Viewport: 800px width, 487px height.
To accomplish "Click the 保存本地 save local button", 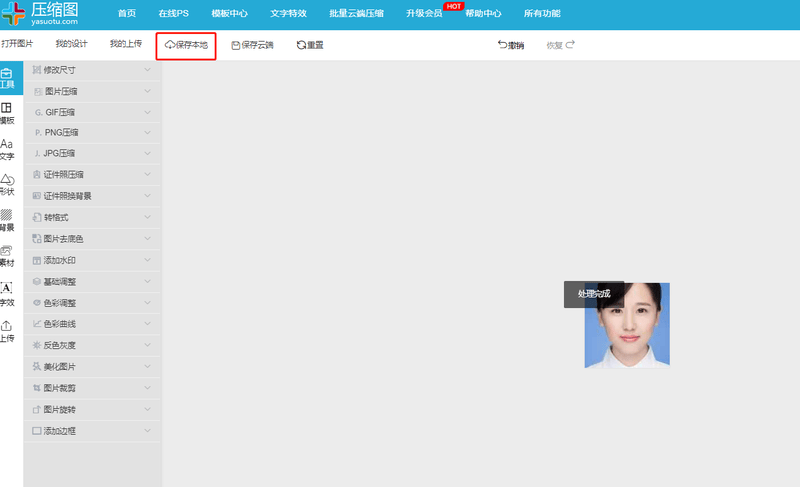I will pos(186,46).
